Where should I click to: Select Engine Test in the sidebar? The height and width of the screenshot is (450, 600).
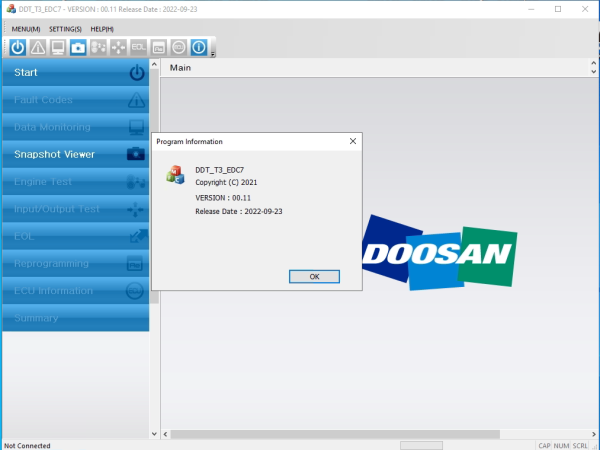tap(75, 182)
